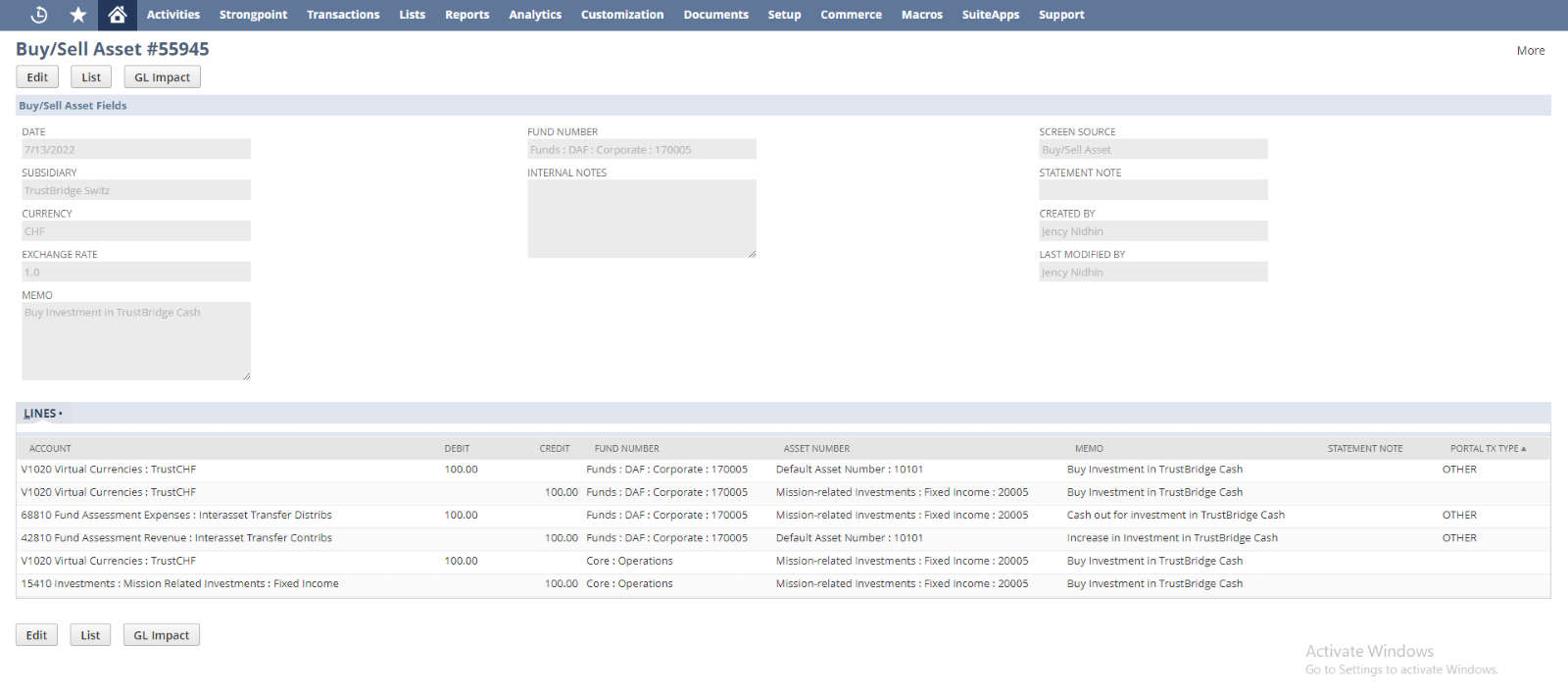1568x696 pixels.
Task: Select the 15410 Investments account row
Action: coord(179,584)
